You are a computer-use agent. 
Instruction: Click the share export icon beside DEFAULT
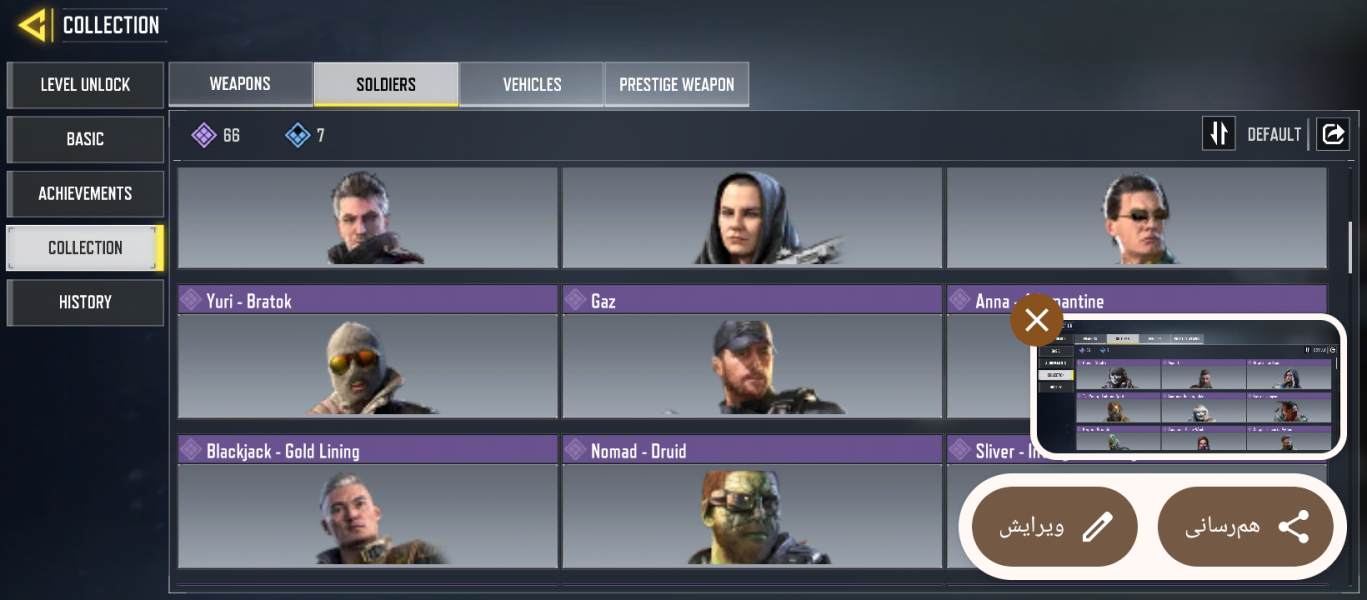[x=1333, y=134]
